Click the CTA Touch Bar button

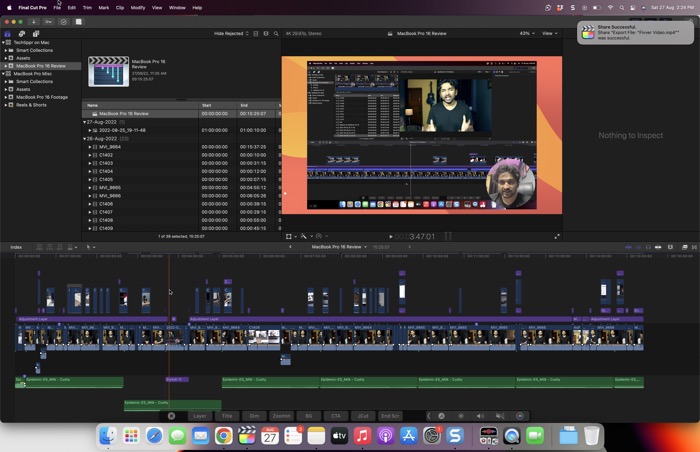coord(336,416)
